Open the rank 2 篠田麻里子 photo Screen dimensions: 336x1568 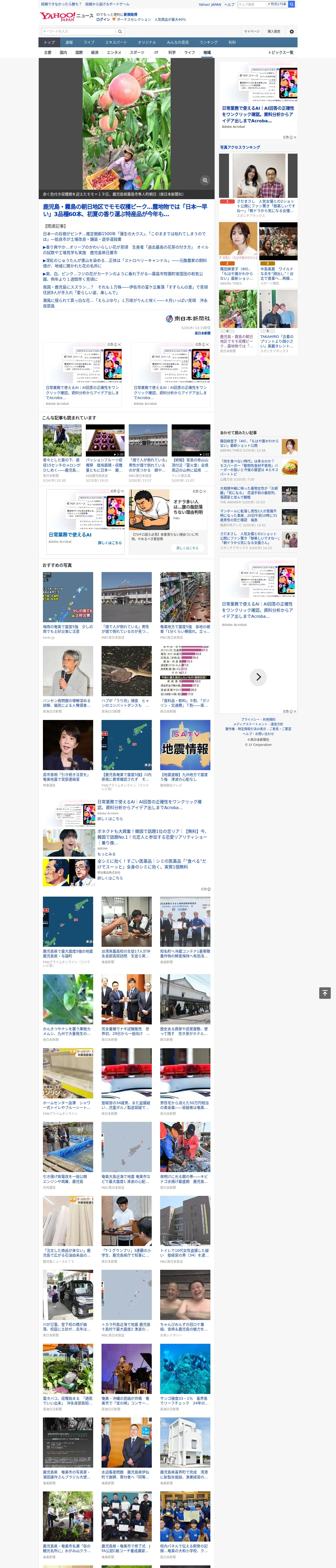point(238,241)
